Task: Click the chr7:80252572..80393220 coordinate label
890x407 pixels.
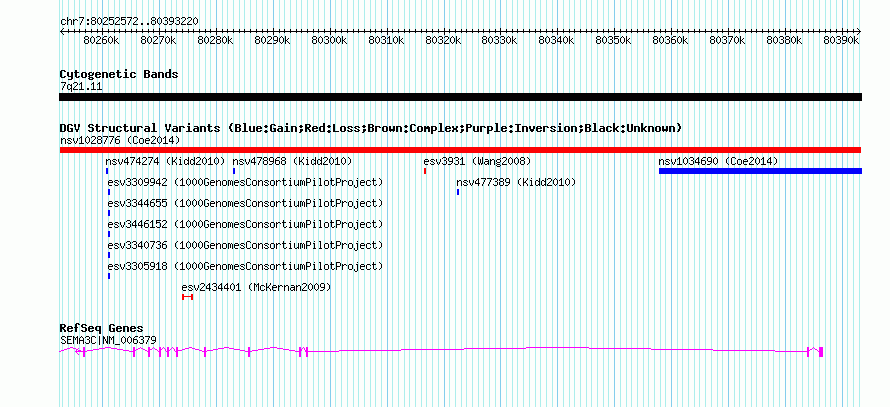Action: click(129, 21)
